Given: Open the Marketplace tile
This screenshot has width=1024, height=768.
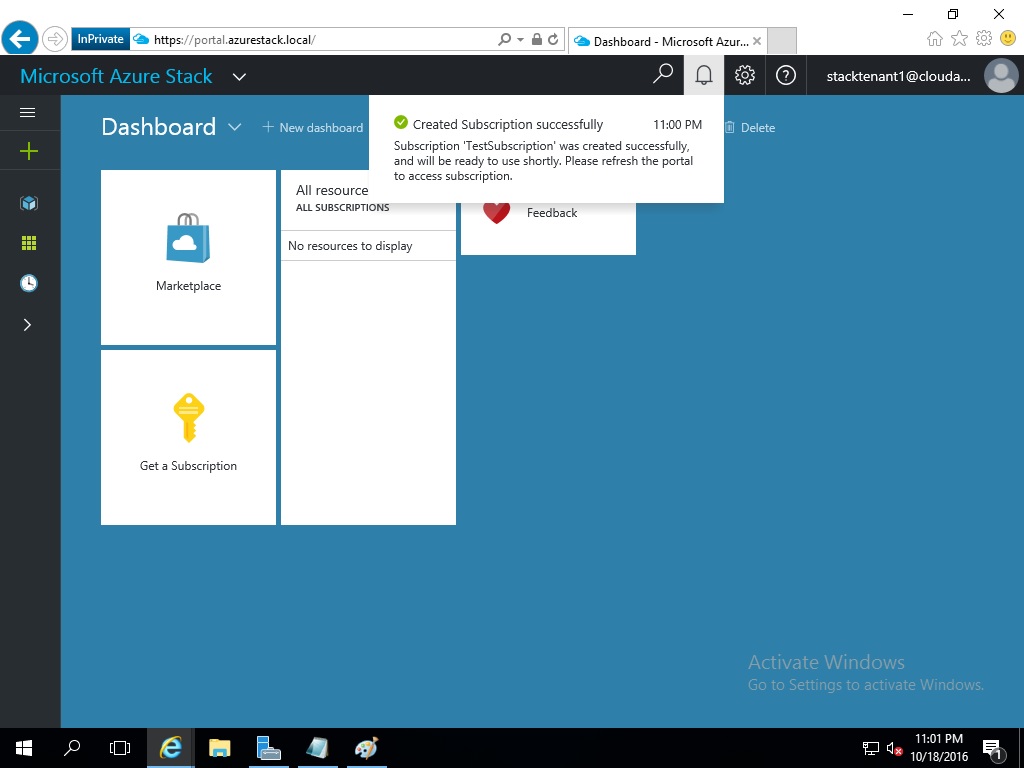Looking at the screenshot, I should coord(188,257).
